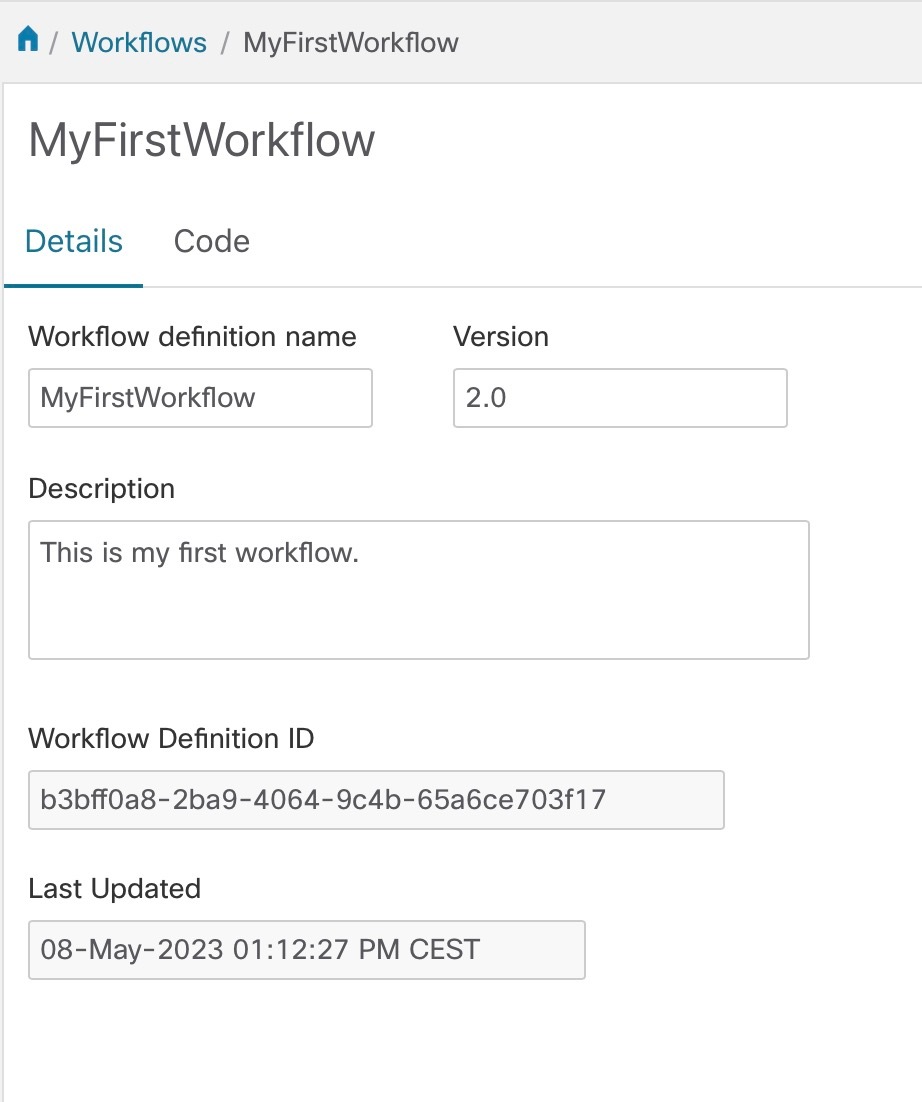Click the MyFirstWorkflow page title

[200, 140]
